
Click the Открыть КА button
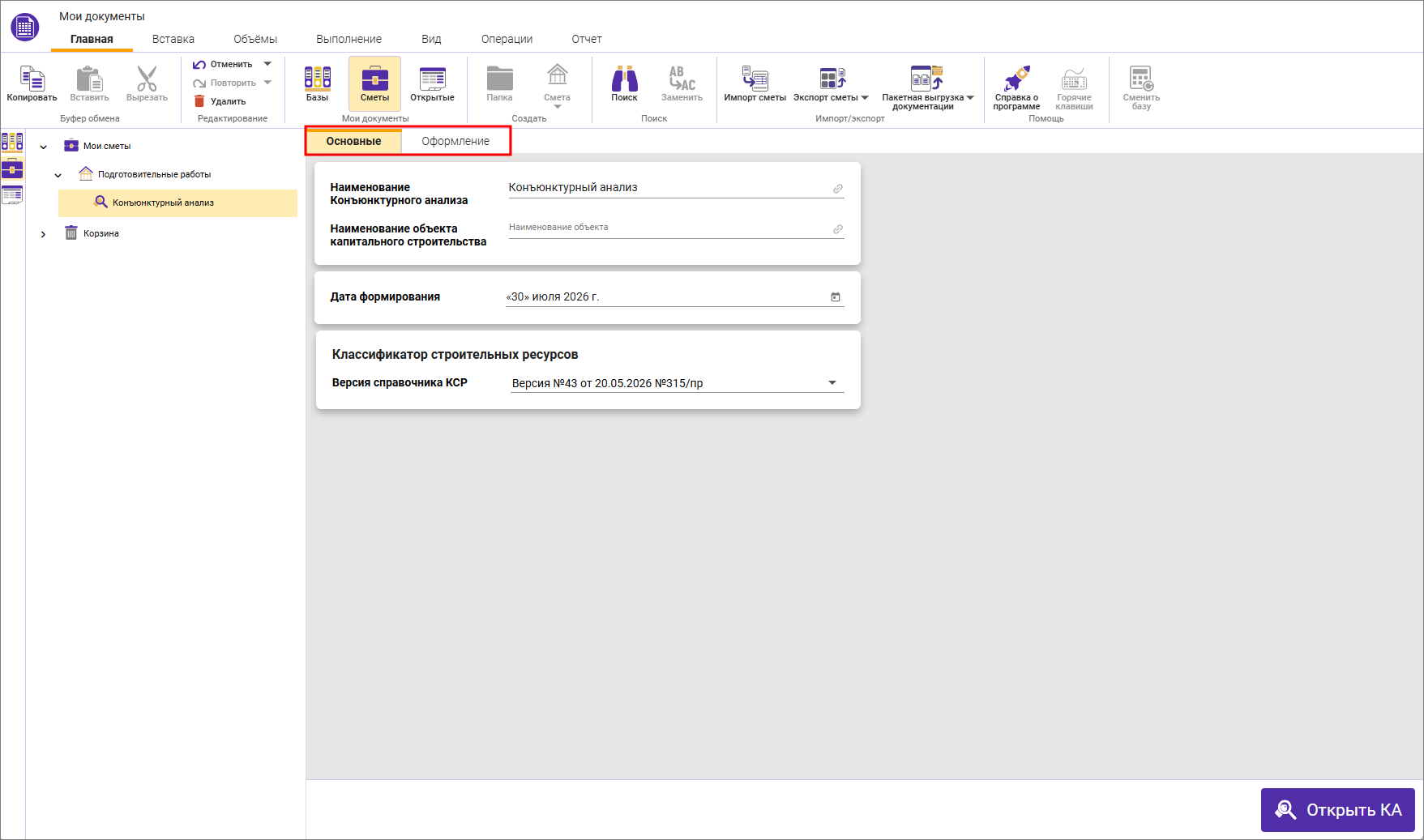pos(1337,810)
